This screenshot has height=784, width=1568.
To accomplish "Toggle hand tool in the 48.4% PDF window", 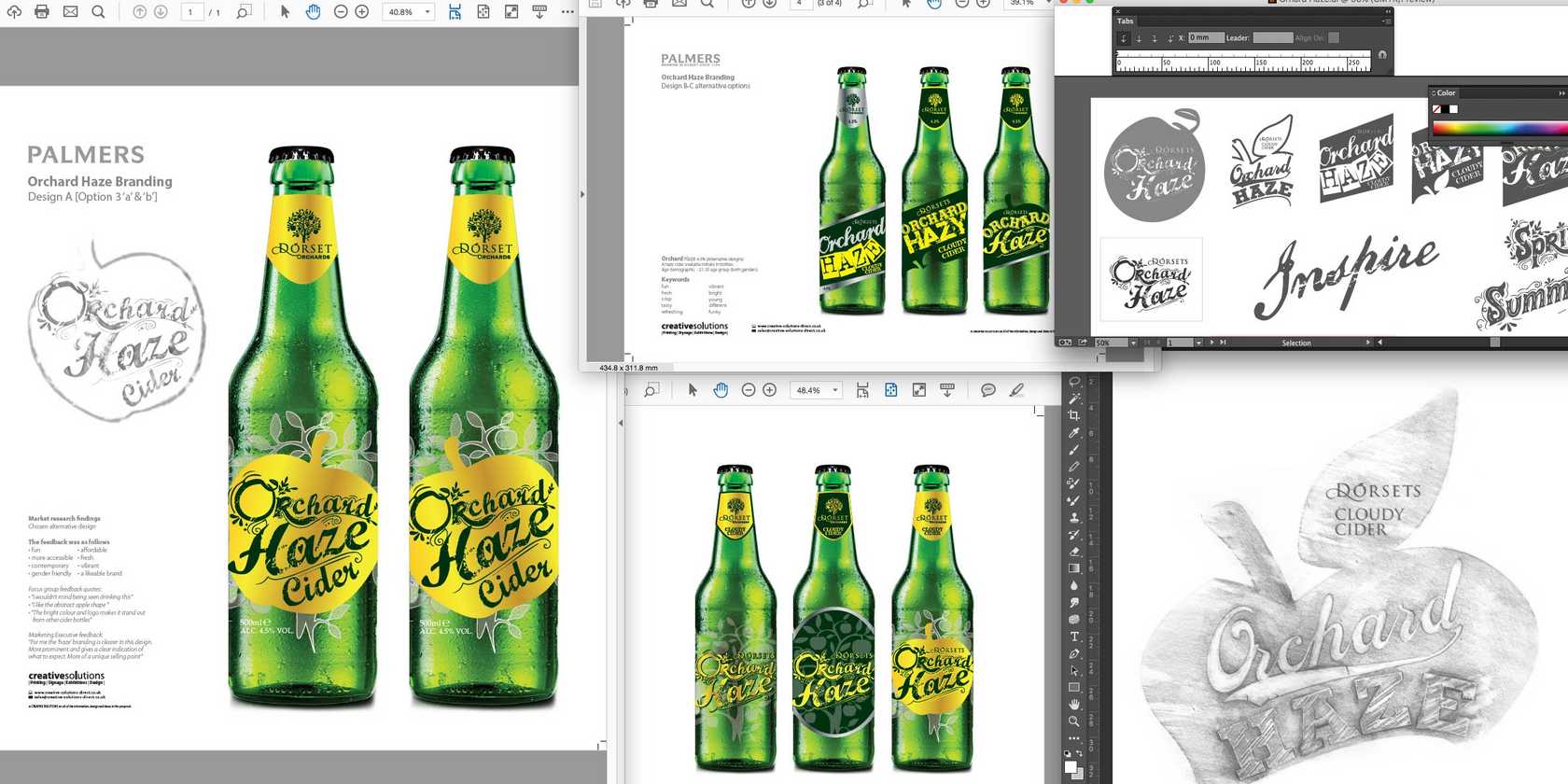I will click(721, 390).
